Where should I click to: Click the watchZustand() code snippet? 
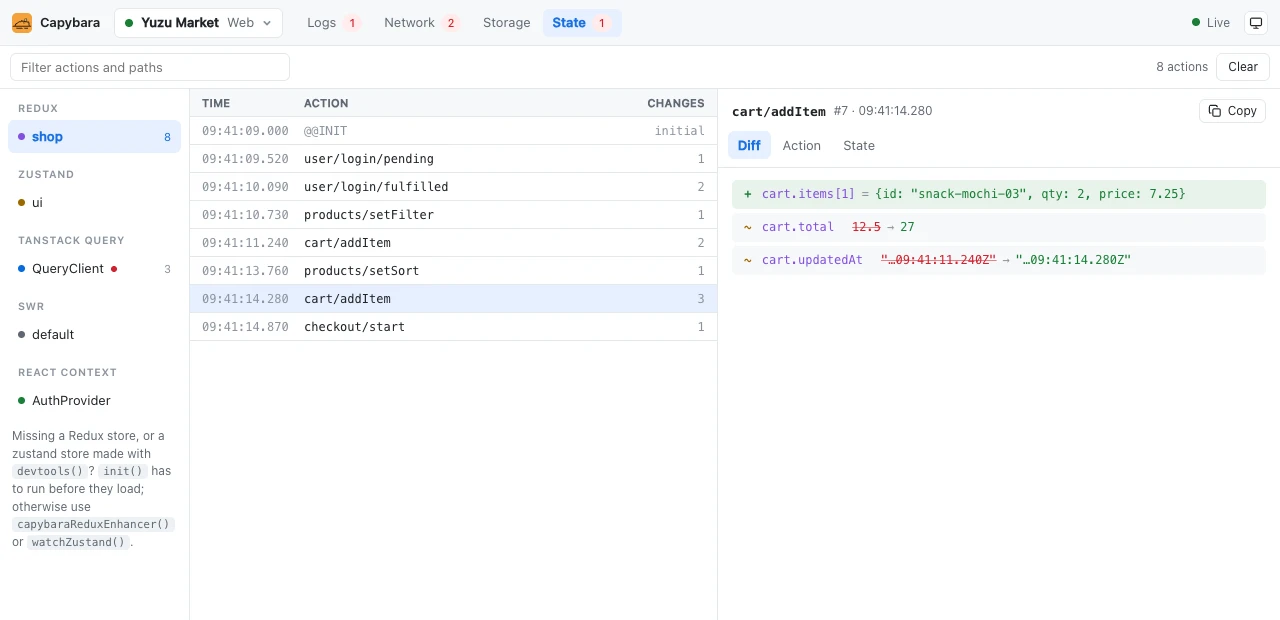click(78, 542)
